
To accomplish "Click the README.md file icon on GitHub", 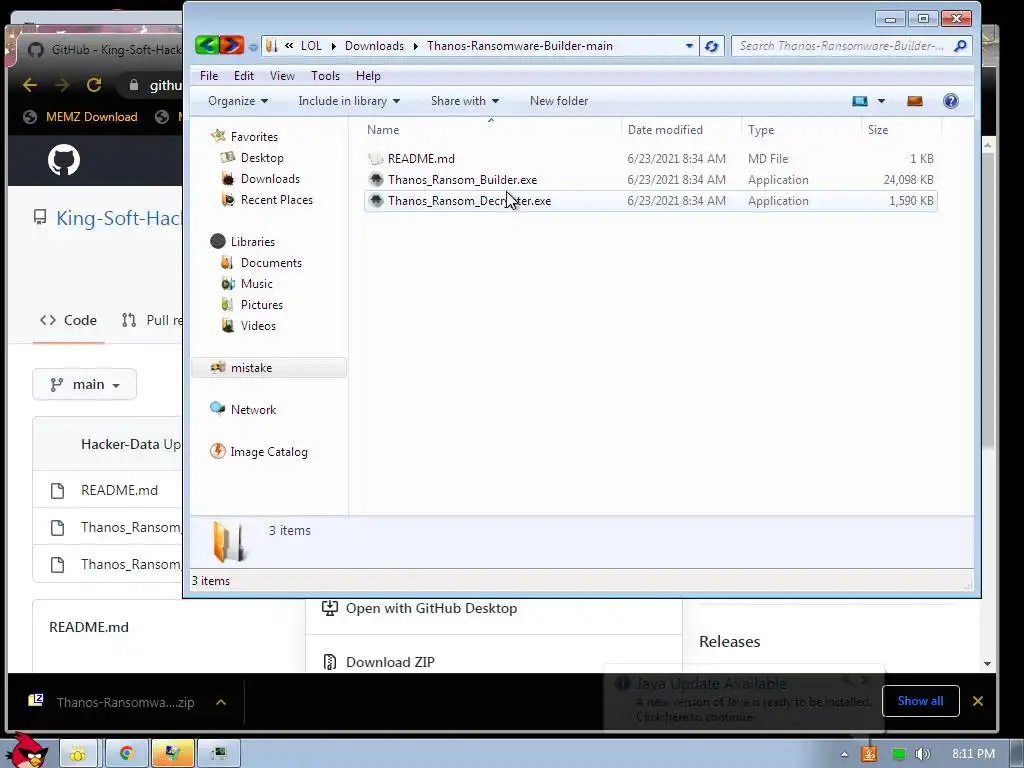I will (57, 490).
